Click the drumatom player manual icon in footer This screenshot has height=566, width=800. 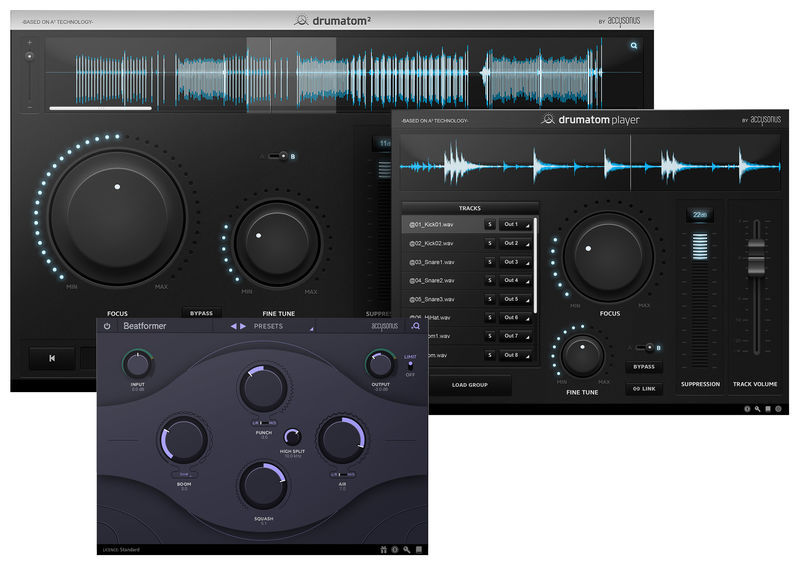pos(768,409)
